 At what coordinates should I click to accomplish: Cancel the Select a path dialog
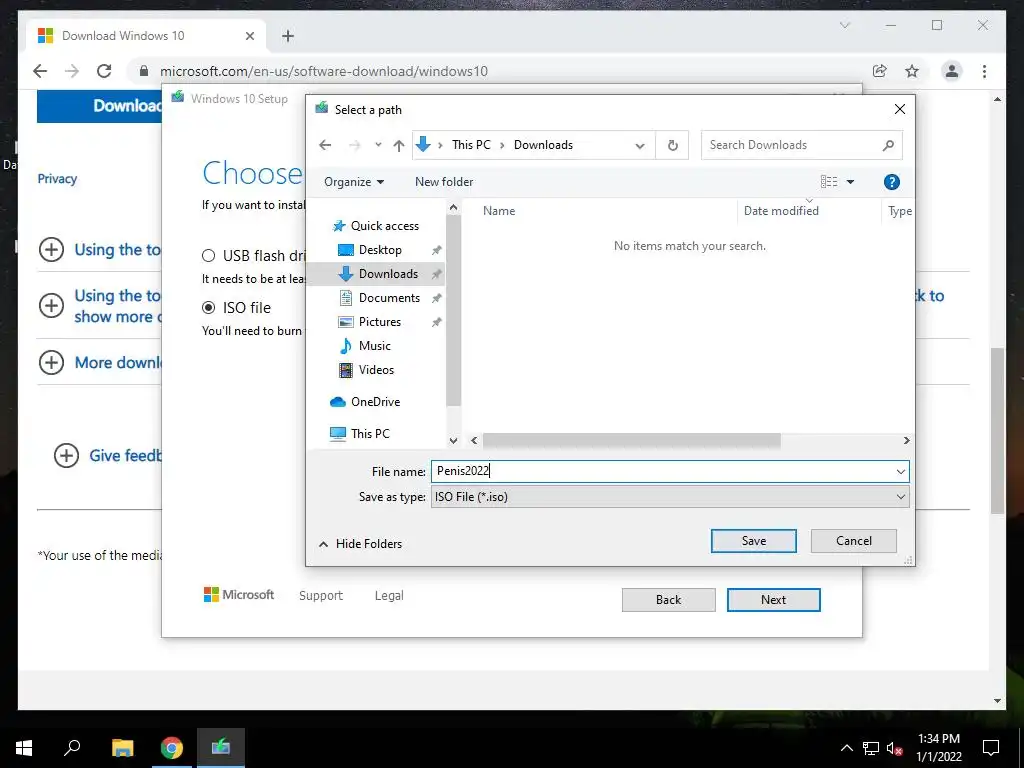coord(854,541)
